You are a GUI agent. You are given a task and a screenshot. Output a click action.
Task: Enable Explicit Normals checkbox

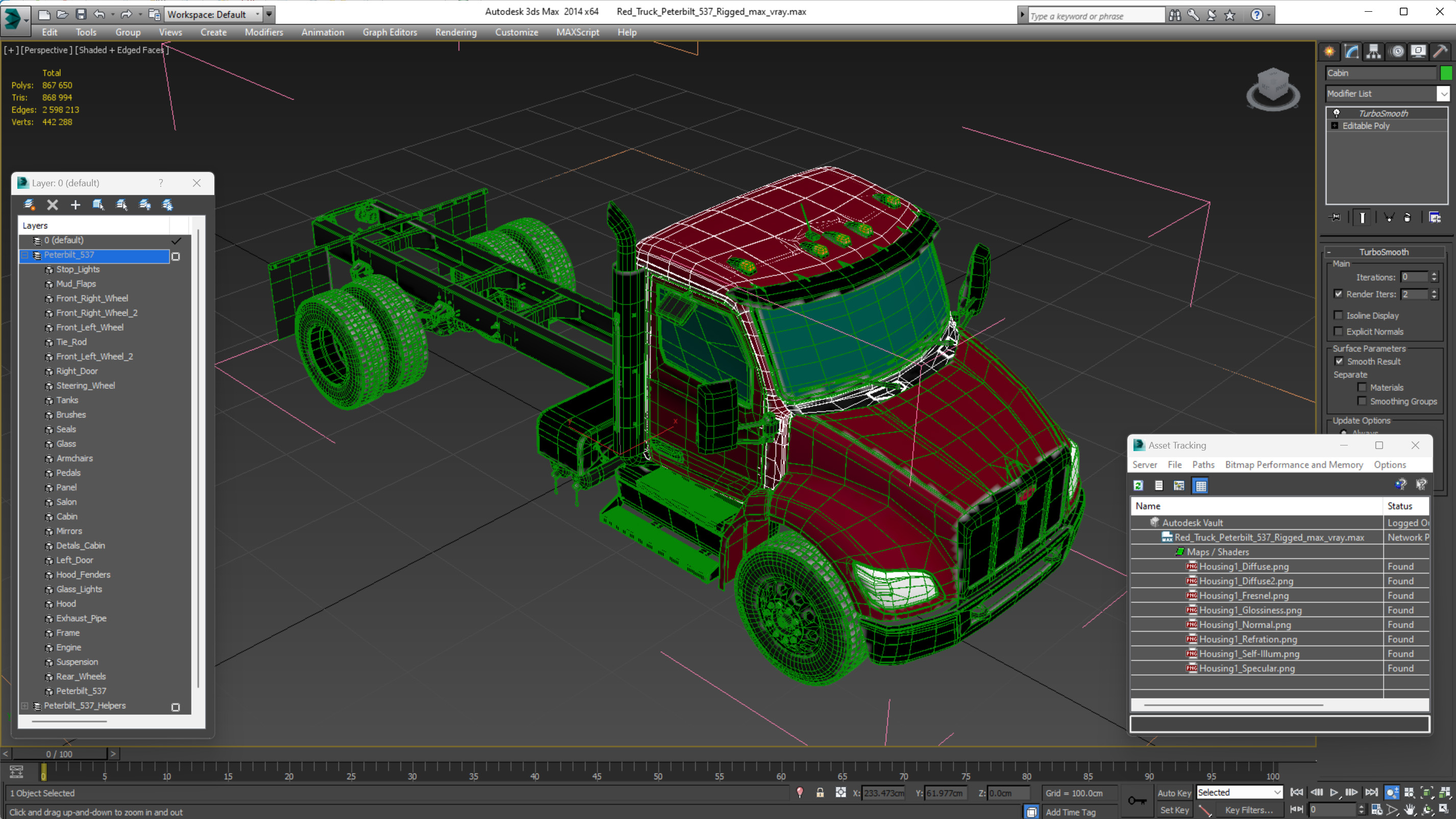1338,331
